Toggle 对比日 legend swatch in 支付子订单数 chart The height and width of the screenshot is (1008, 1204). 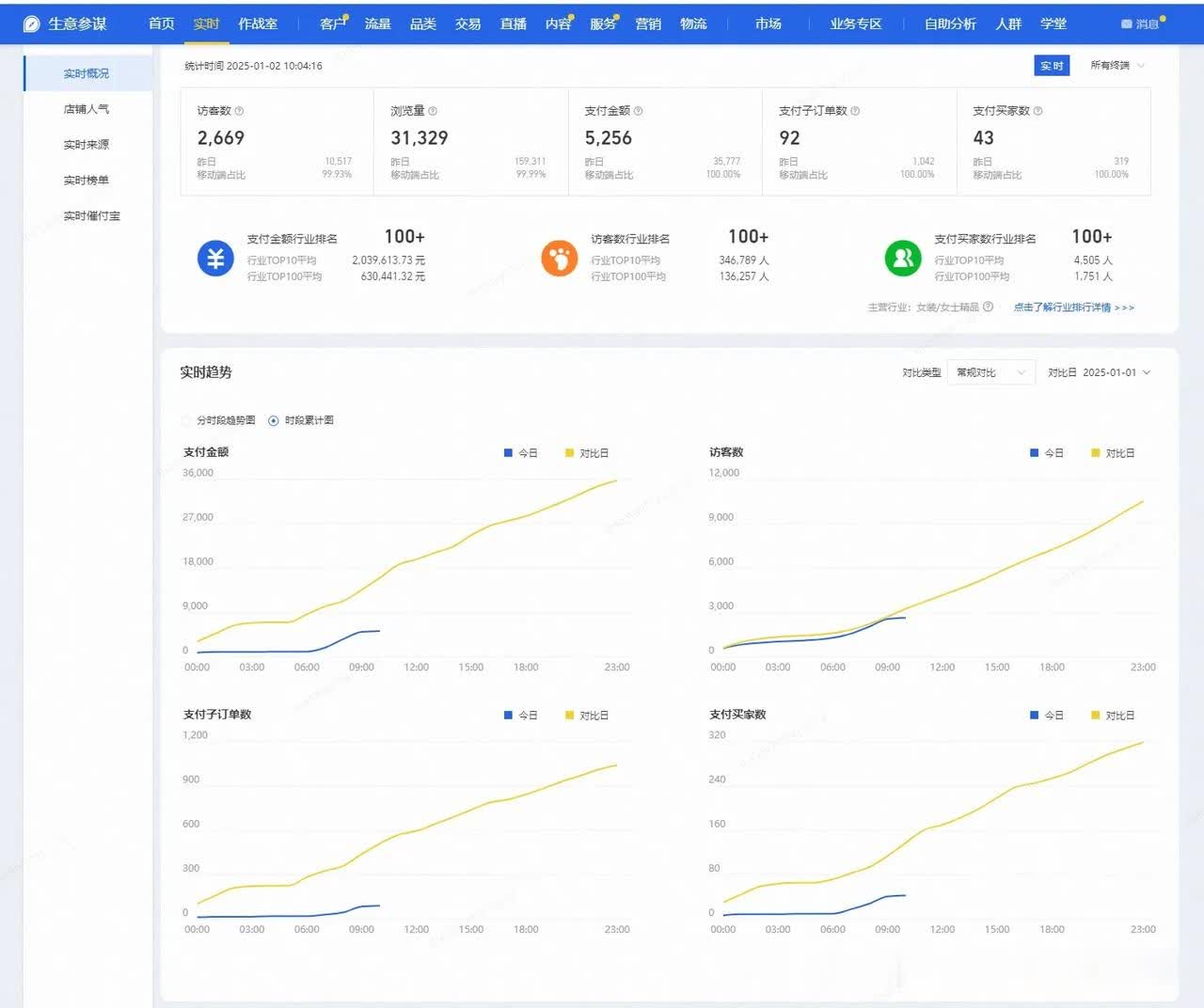click(569, 716)
